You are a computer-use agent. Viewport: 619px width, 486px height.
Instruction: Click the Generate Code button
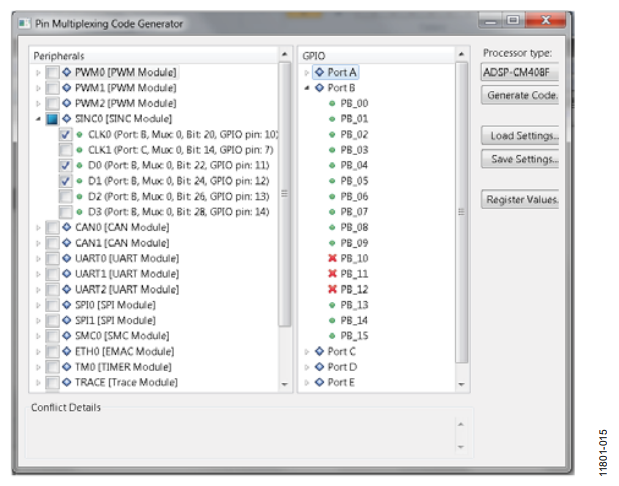520,95
